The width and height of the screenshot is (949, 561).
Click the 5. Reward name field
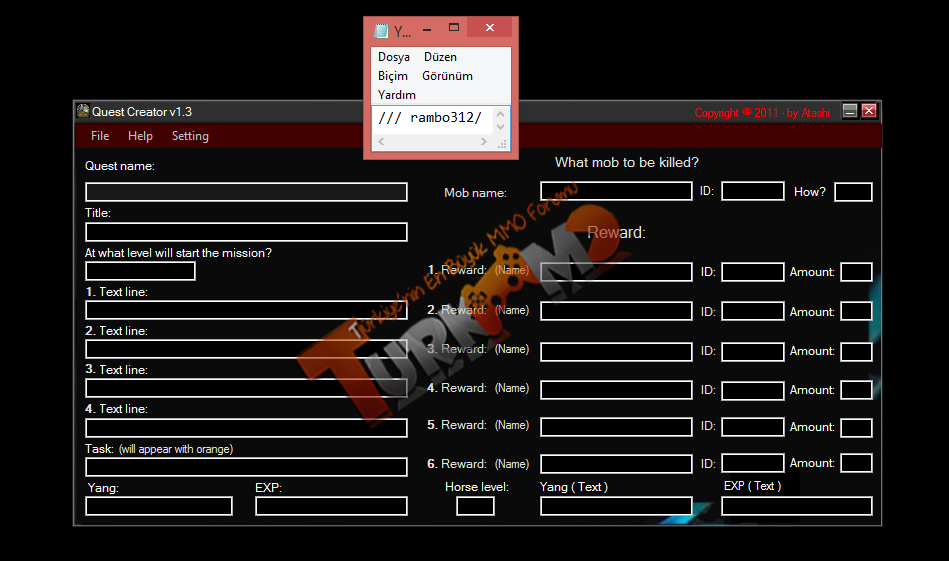point(616,427)
